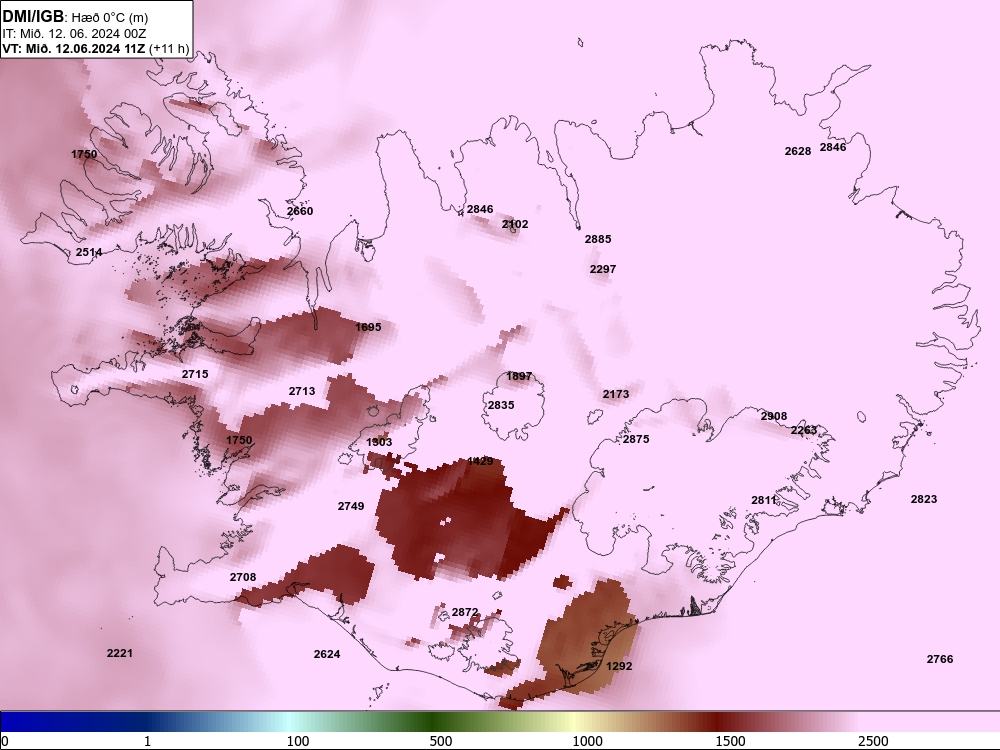This screenshot has height=750, width=1000.
Task: Click the map value 1897
Action: tap(518, 376)
